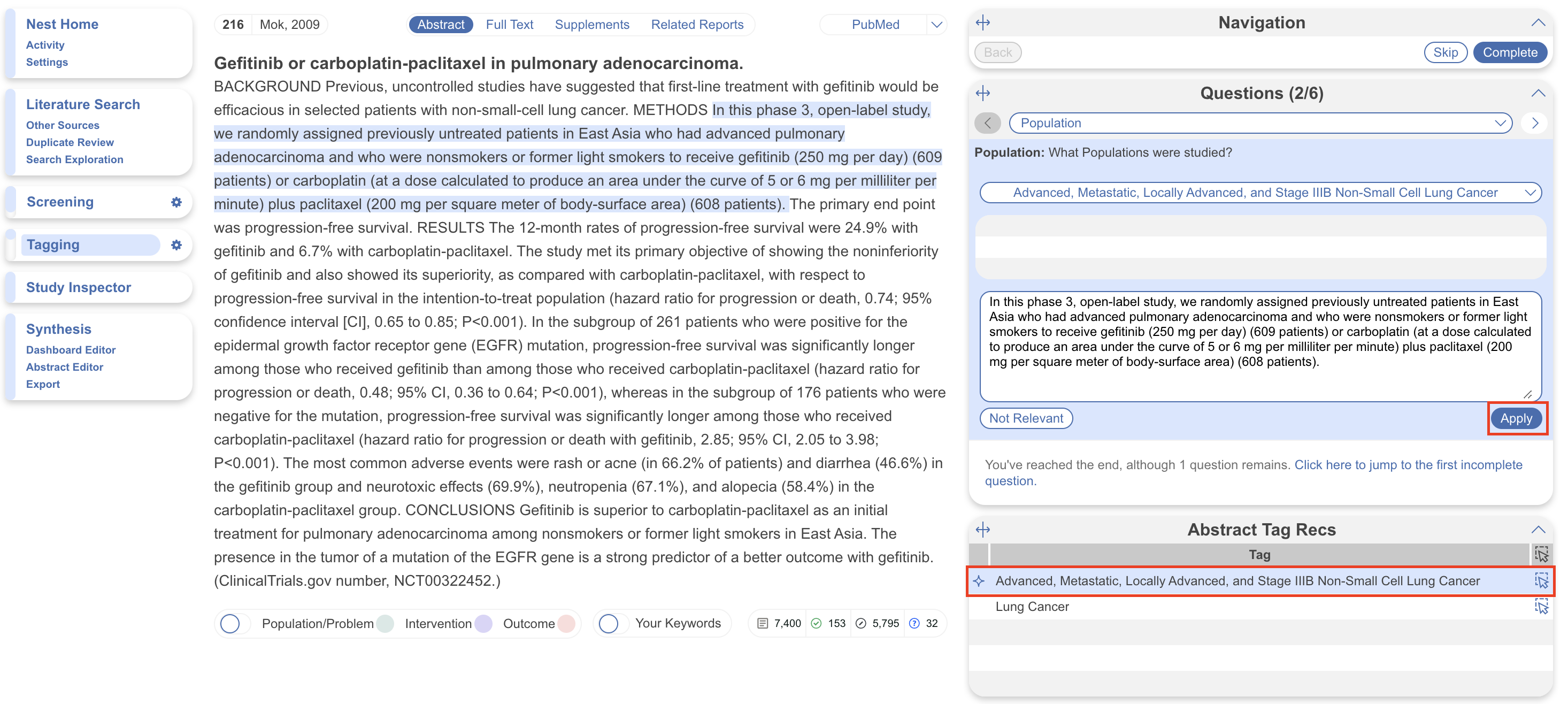Open Screening settings gear icon
Screen dimensions: 1568x704
tap(176, 202)
